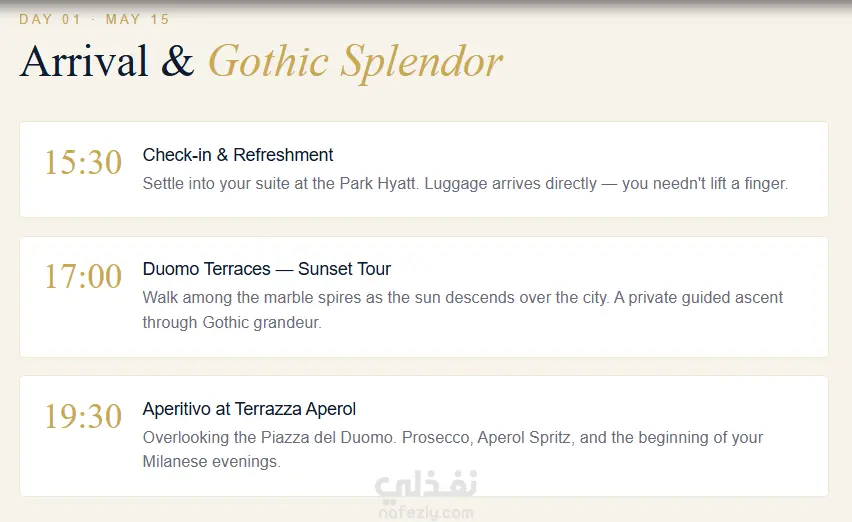Select the Sunset Tour itinerary card
852x522 pixels.
coord(424,297)
